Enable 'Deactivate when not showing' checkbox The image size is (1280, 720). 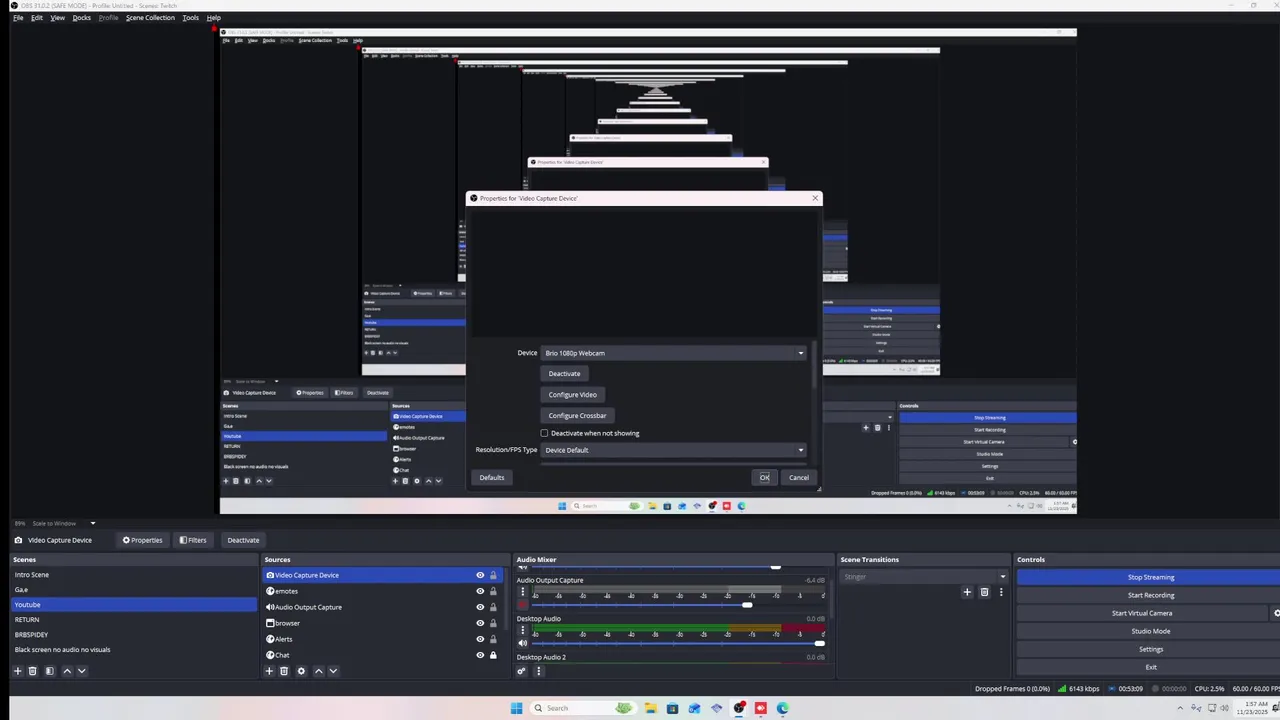(x=544, y=433)
